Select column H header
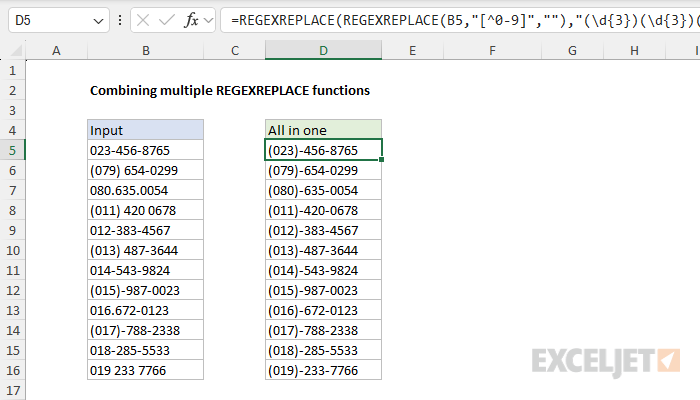This screenshot has width=700, height=400. [634, 50]
